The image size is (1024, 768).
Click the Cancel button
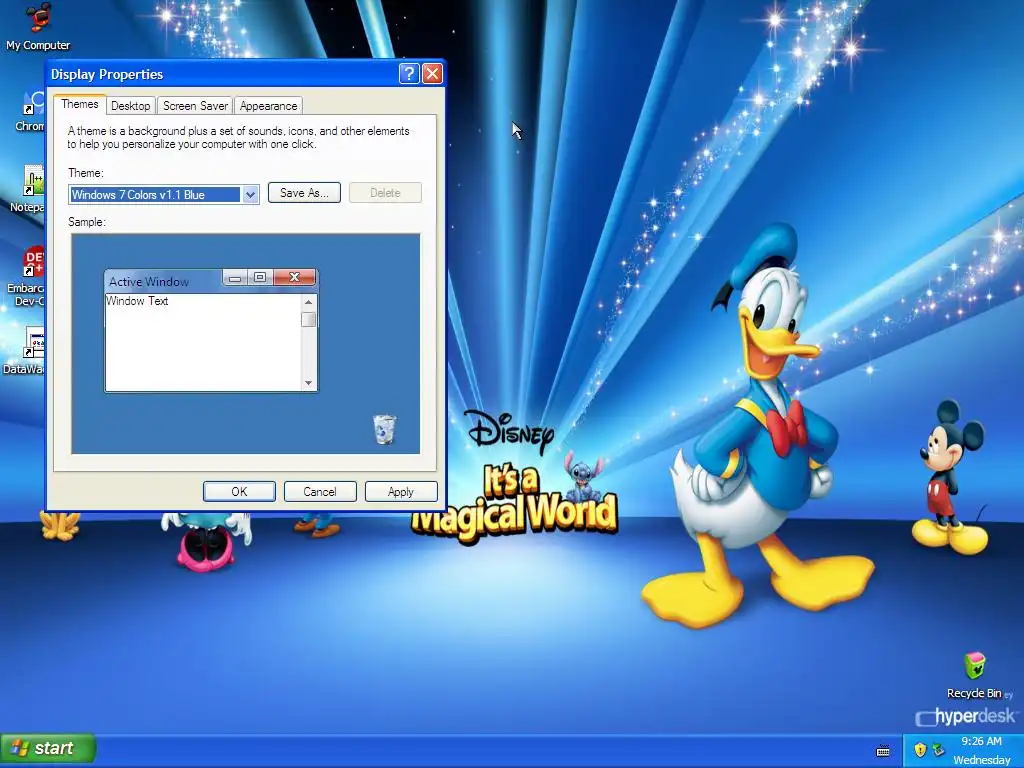pyautogui.click(x=320, y=492)
